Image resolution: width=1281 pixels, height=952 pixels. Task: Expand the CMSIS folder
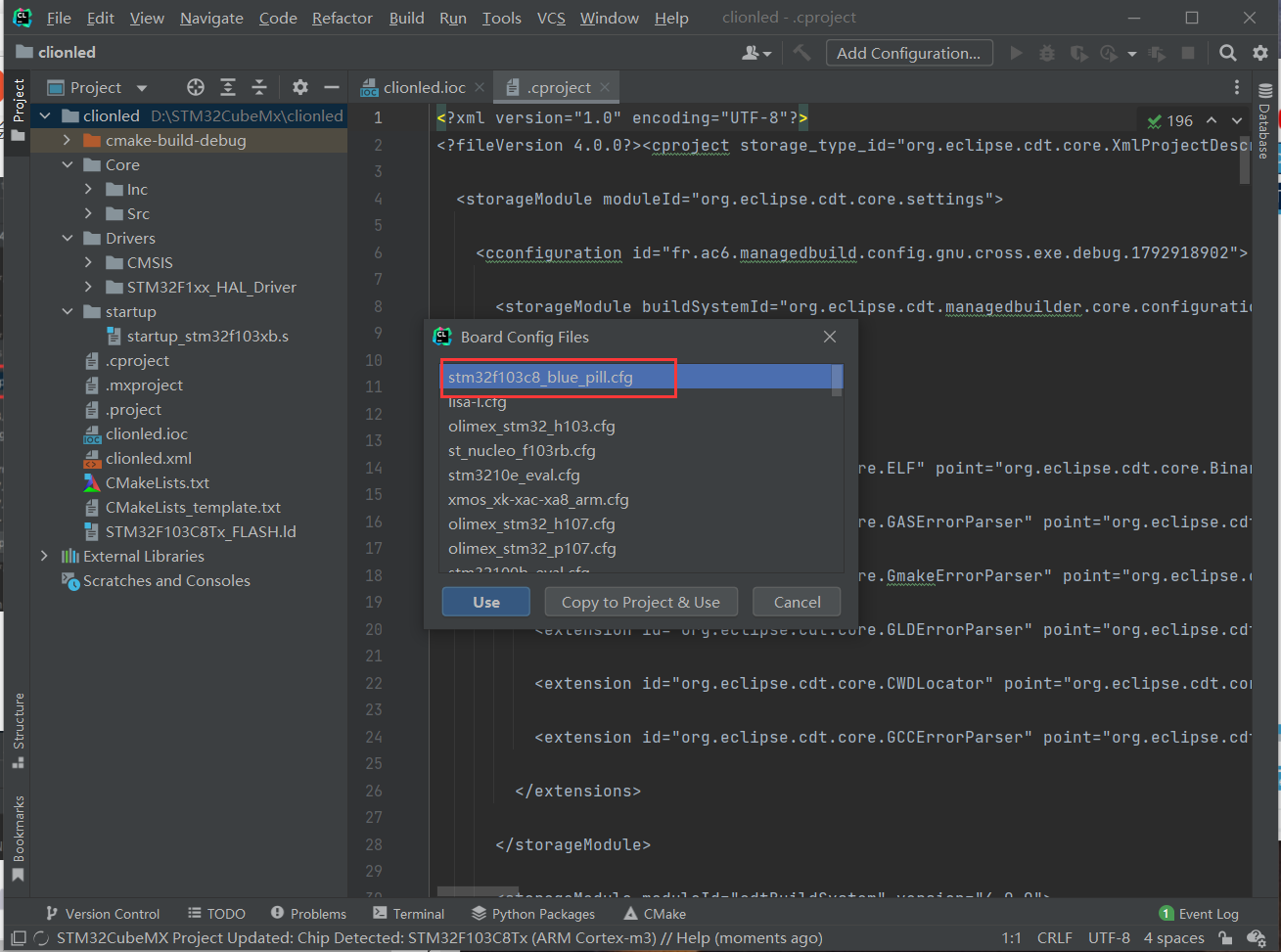click(88, 262)
